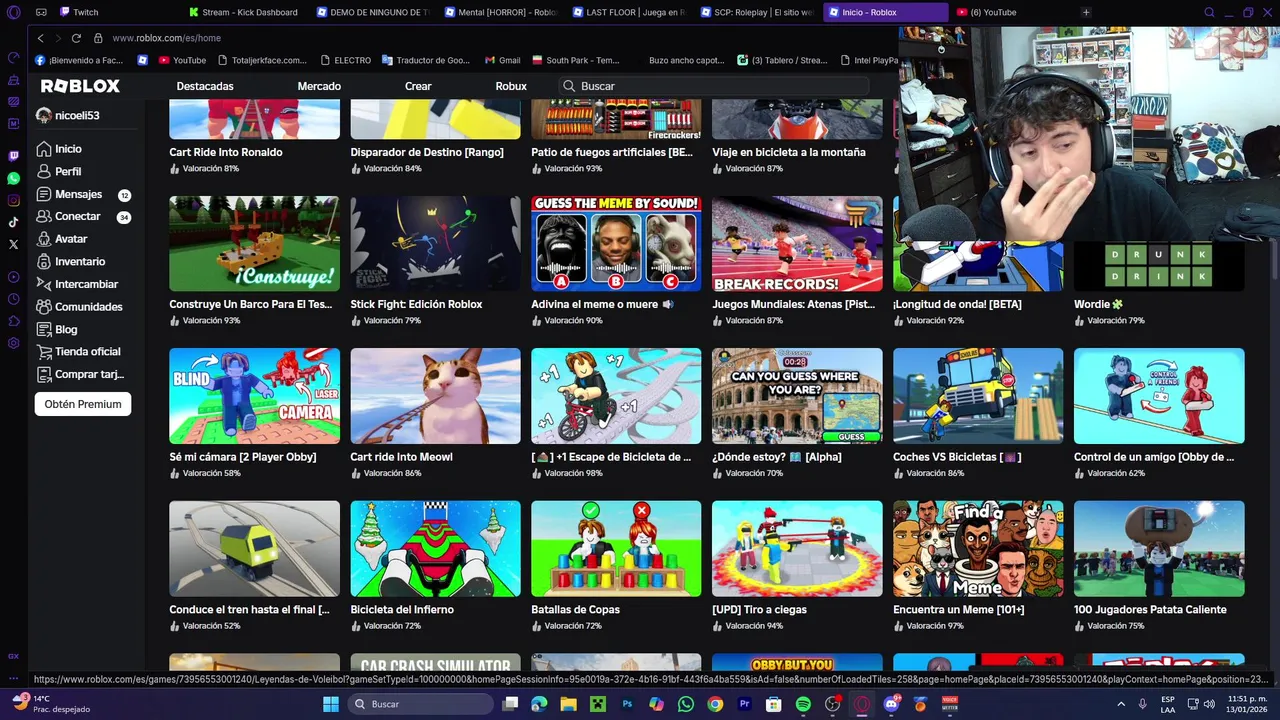Image resolution: width=1280 pixels, height=720 pixels.
Task: Click Sé mi cámara [2 Player Obby] title
Action: (x=243, y=457)
